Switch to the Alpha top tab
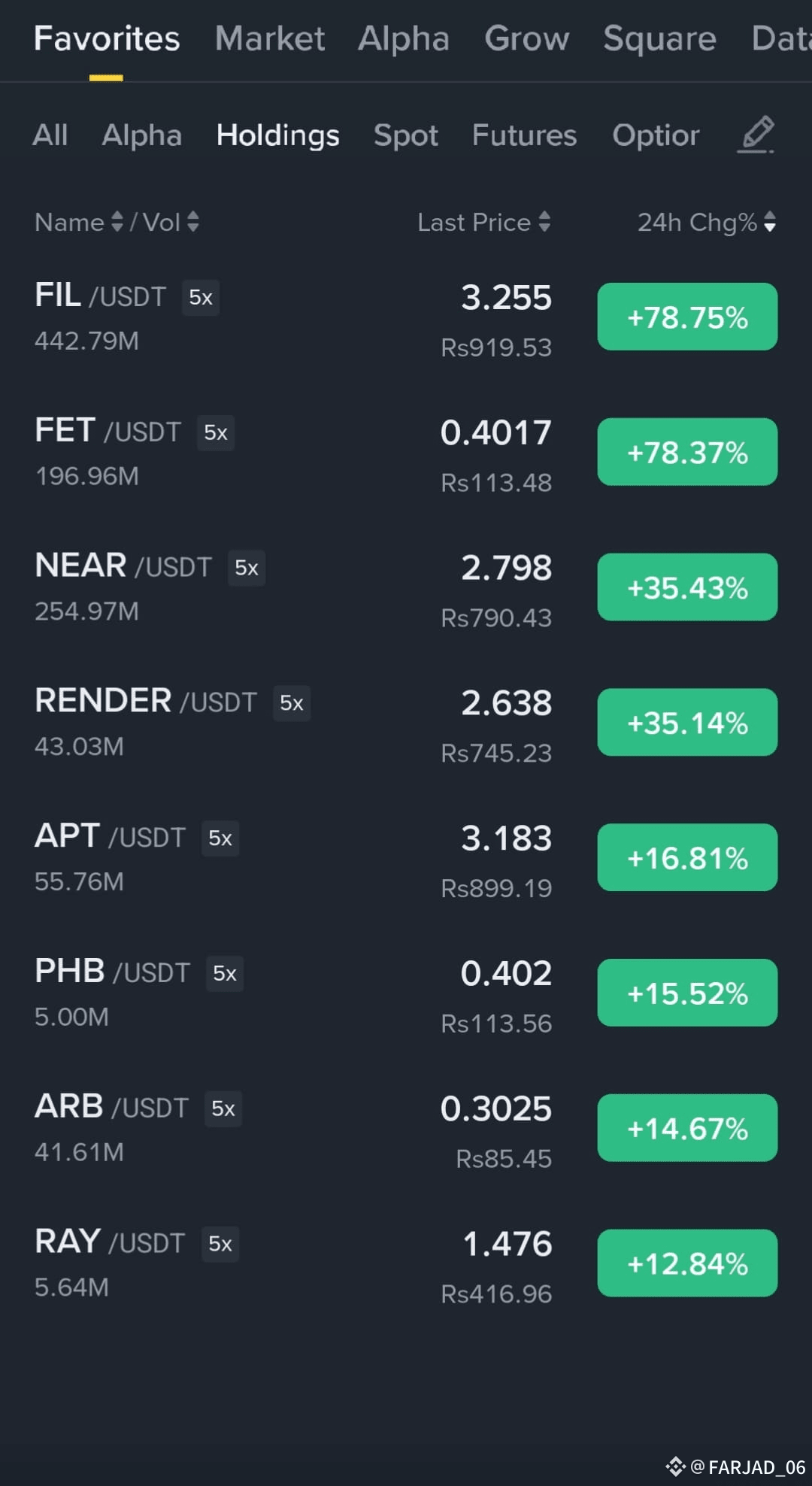812x1486 pixels. [x=404, y=38]
